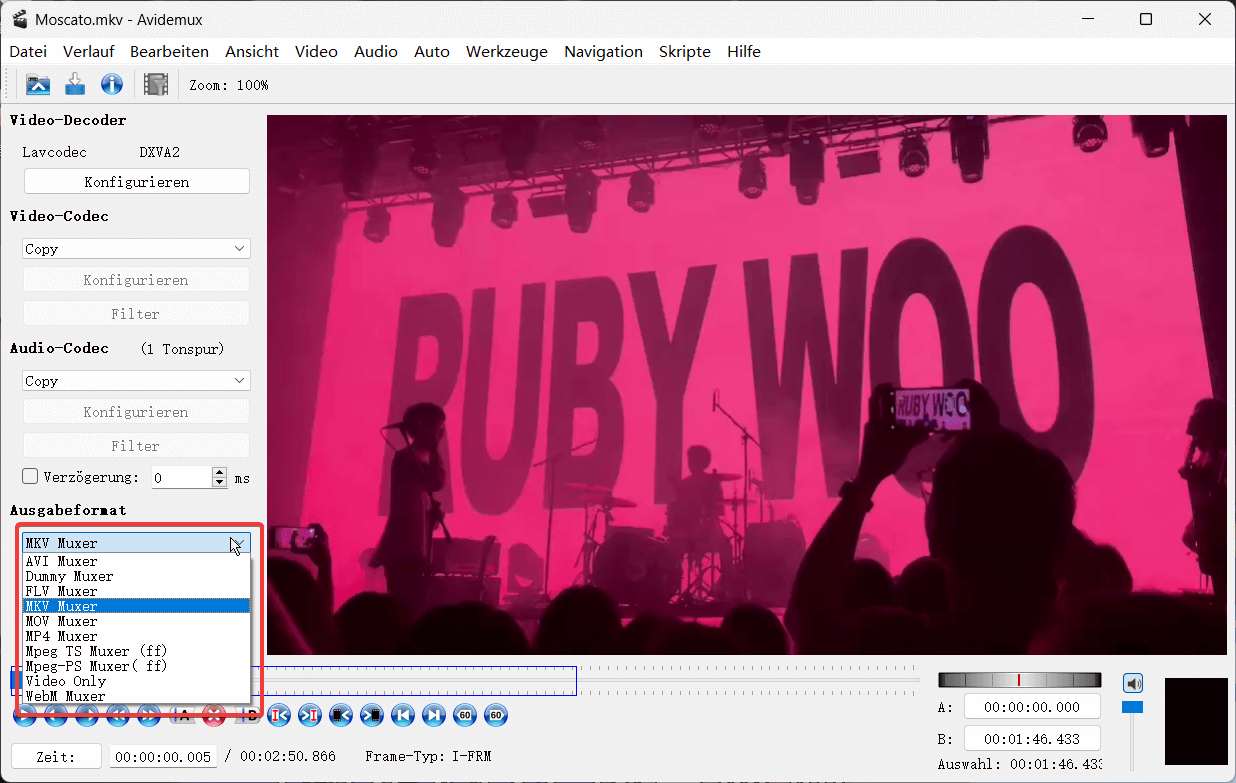The image size is (1236, 783).
Task: Go to the next black frame
Action: tap(372, 715)
